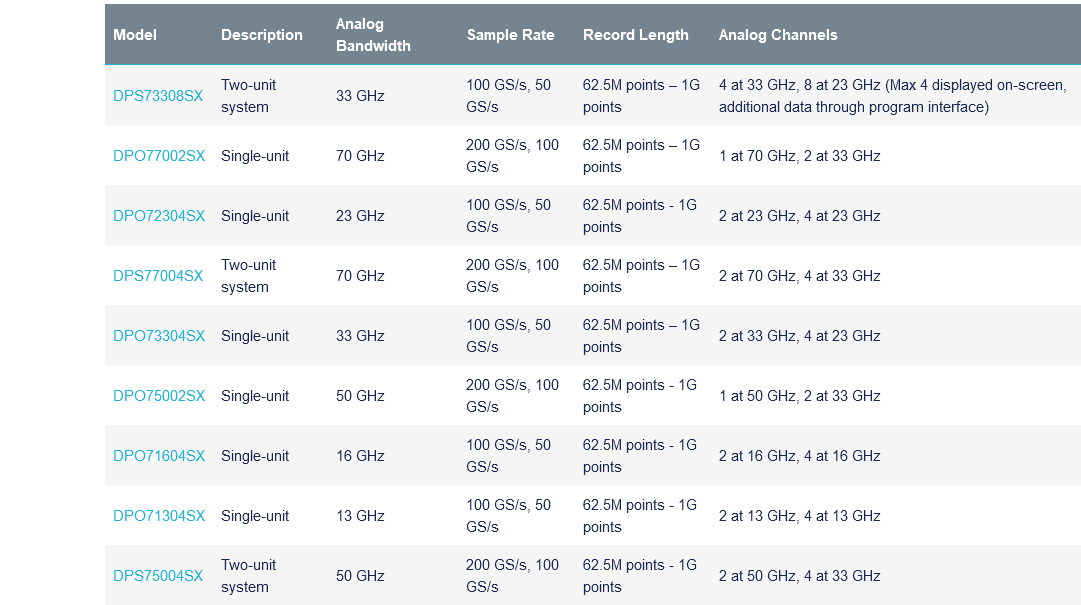Click the Sample Rate column header

click(x=510, y=34)
